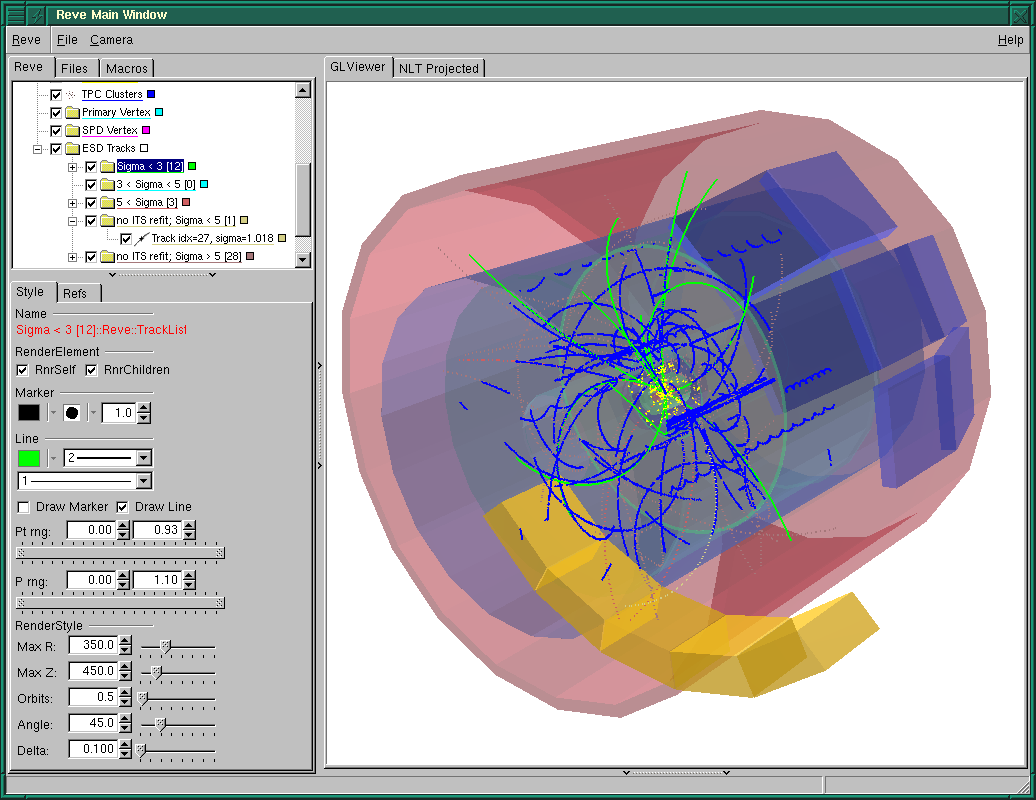Image resolution: width=1036 pixels, height=800 pixels.
Task: Click the folder icon beside ESD Tracks
Action: (x=72, y=148)
